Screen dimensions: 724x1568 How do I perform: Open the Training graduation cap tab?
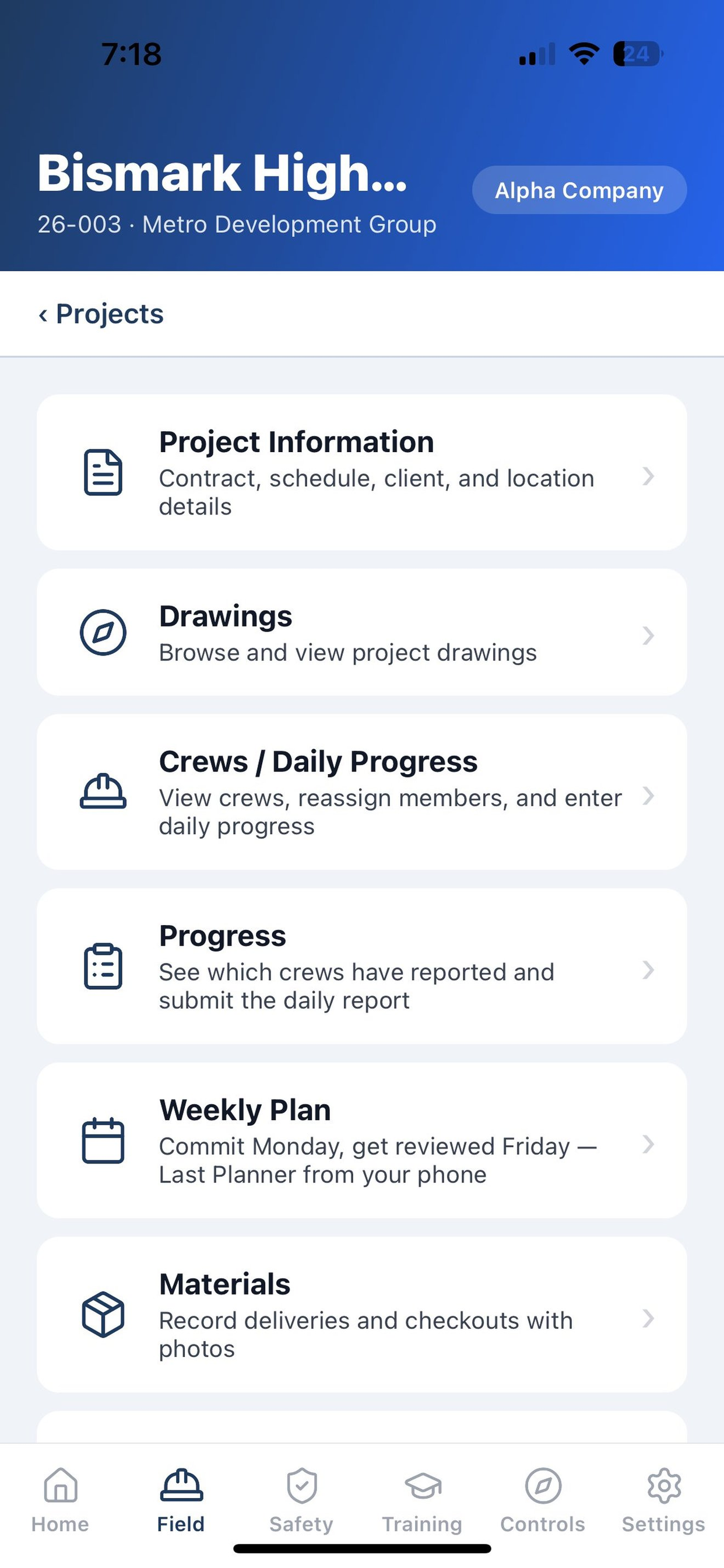coord(422,1500)
